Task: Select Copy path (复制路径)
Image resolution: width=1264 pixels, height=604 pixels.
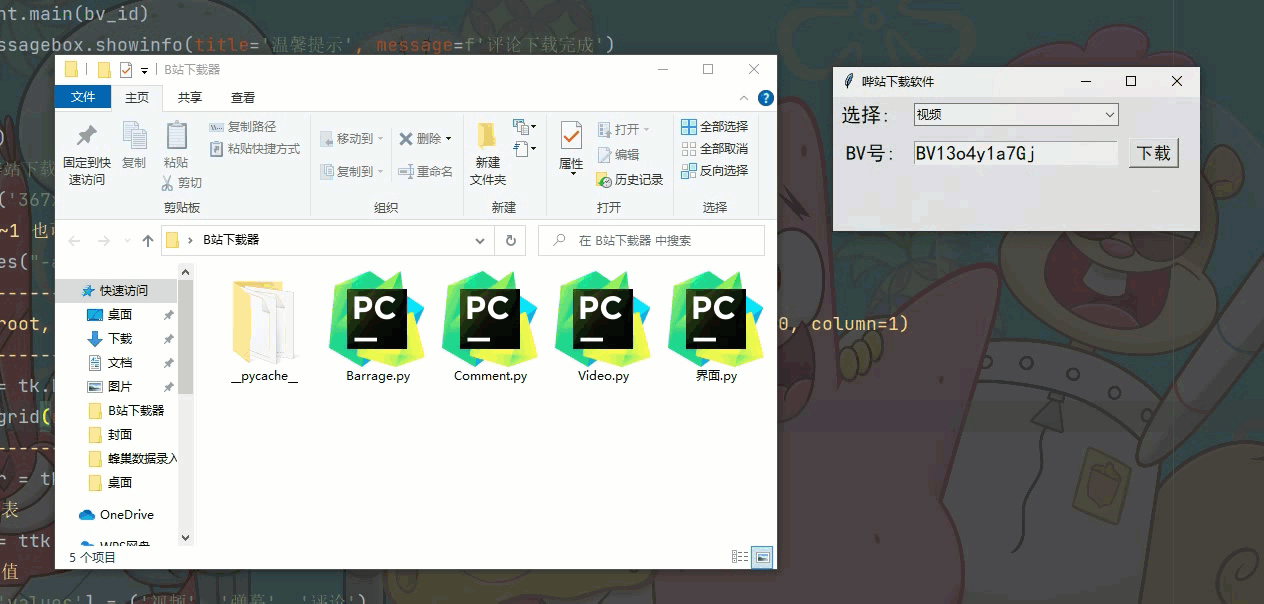Action: point(243,127)
